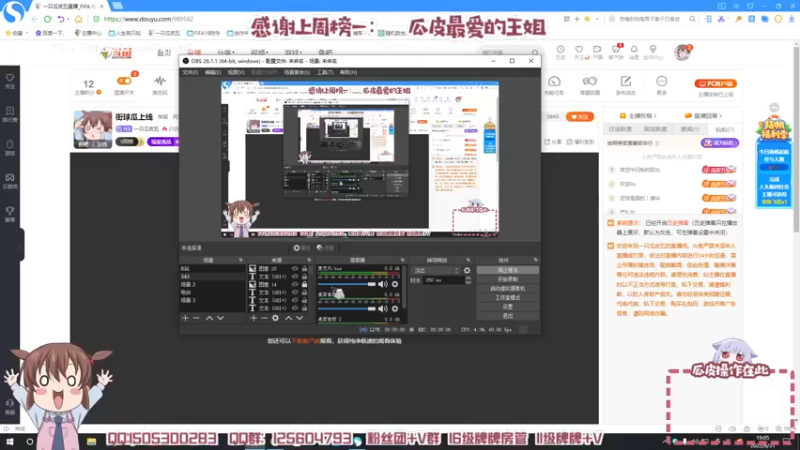Open the 淡出 transition dropdown
The image size is (800, 450).
[436, 270]
